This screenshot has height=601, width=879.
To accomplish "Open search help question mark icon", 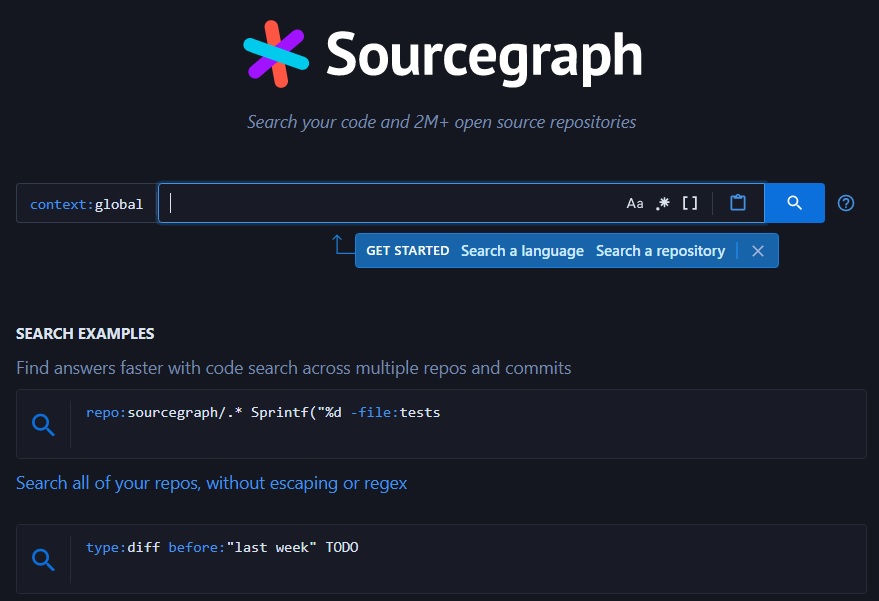I will (845, 203).
